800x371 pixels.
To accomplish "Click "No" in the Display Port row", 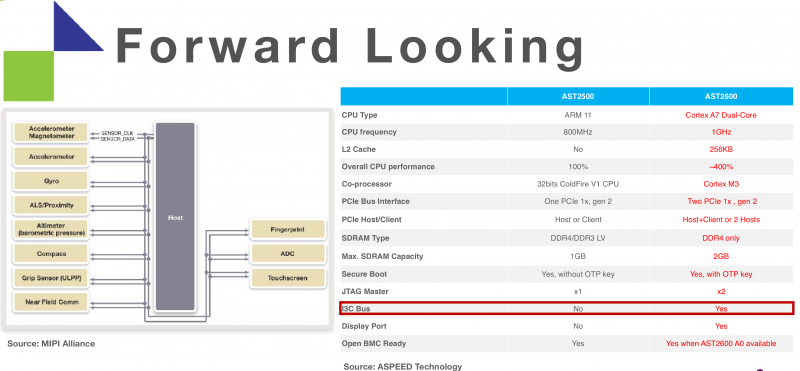I will [578, 326].
